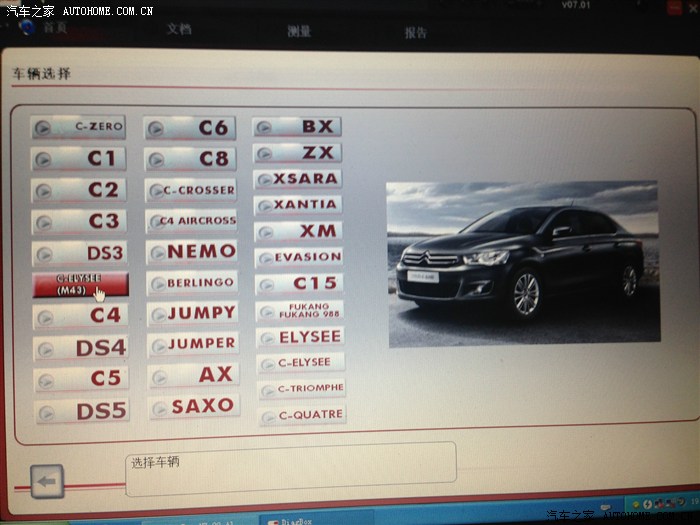The image size is (700, 525).
Task: Choose the JUMPER vehicle
Action: coord(192,344)
